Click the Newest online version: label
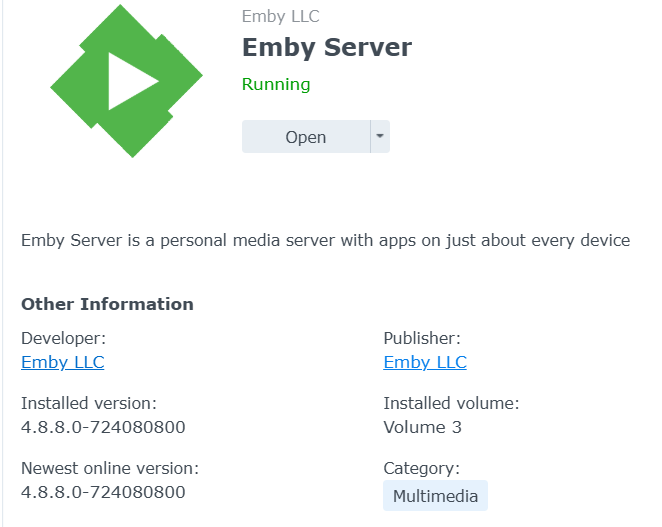 [110, 468]
